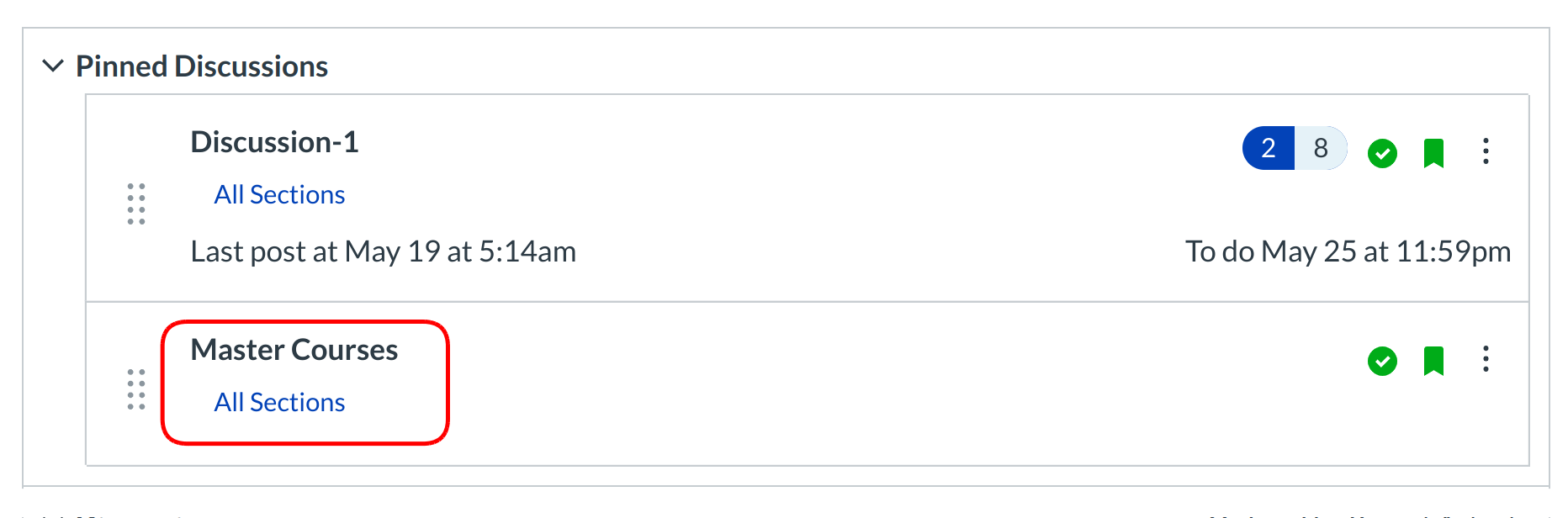Collapse the Pinned Discussions section chevron
The height and width of the screenshot is (518, 1568).
coord(53,66)
